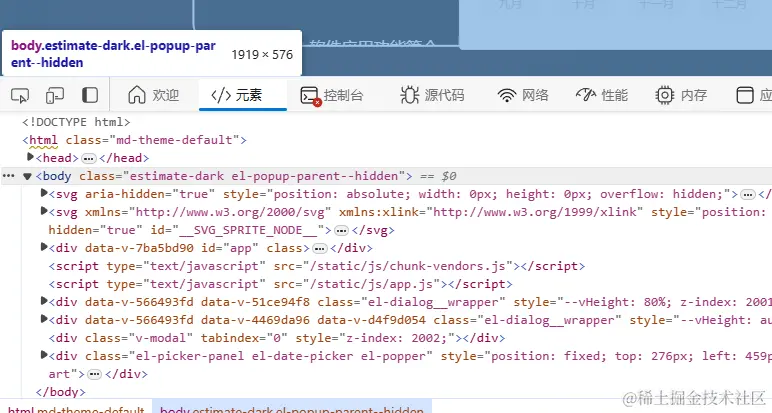Expand second el-dialog__wrapper div with data-v-4469da96
The height and width of the screenshot is (413, 772).
[44, 319]
